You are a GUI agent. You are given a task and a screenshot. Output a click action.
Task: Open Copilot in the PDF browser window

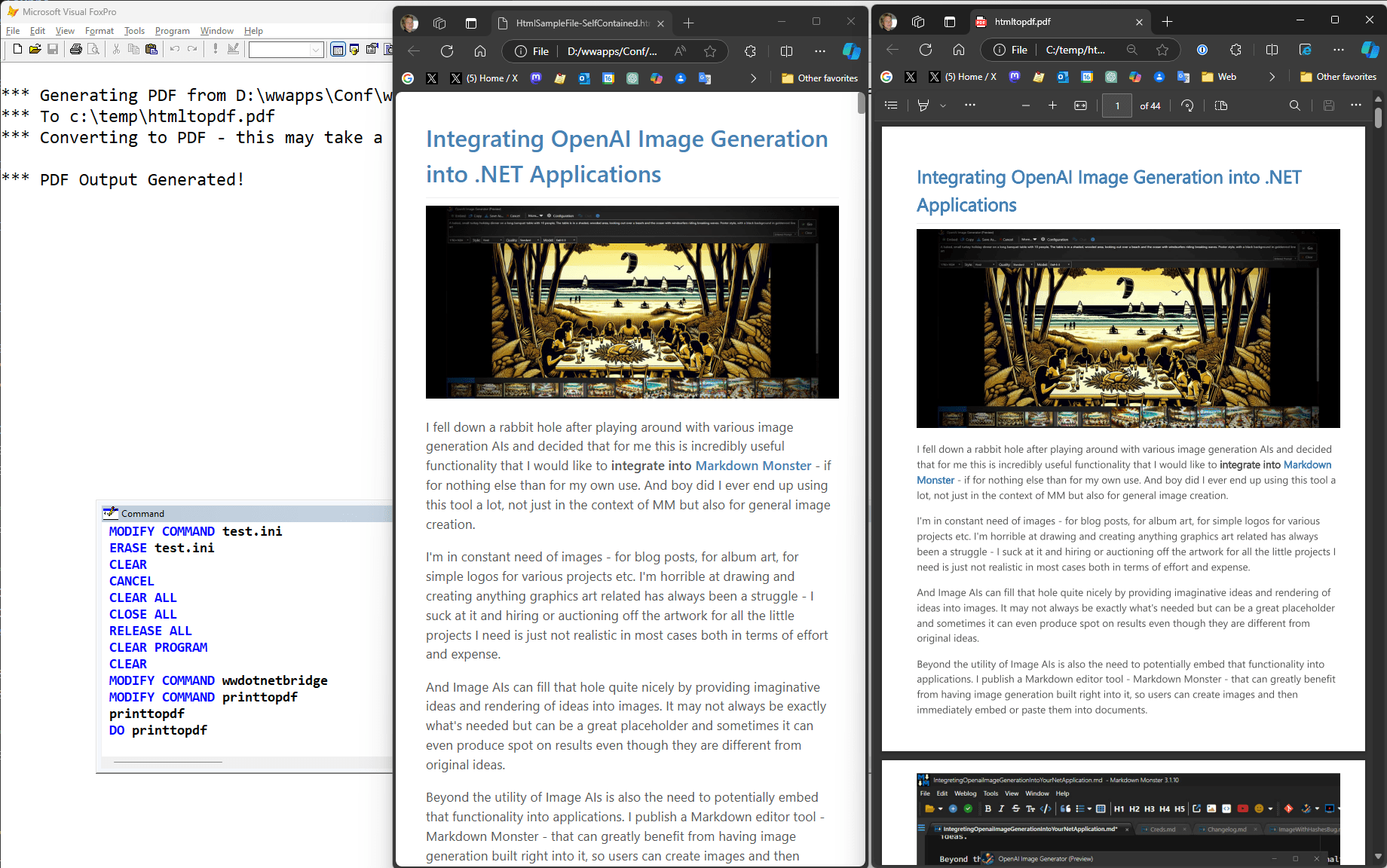1370,50
